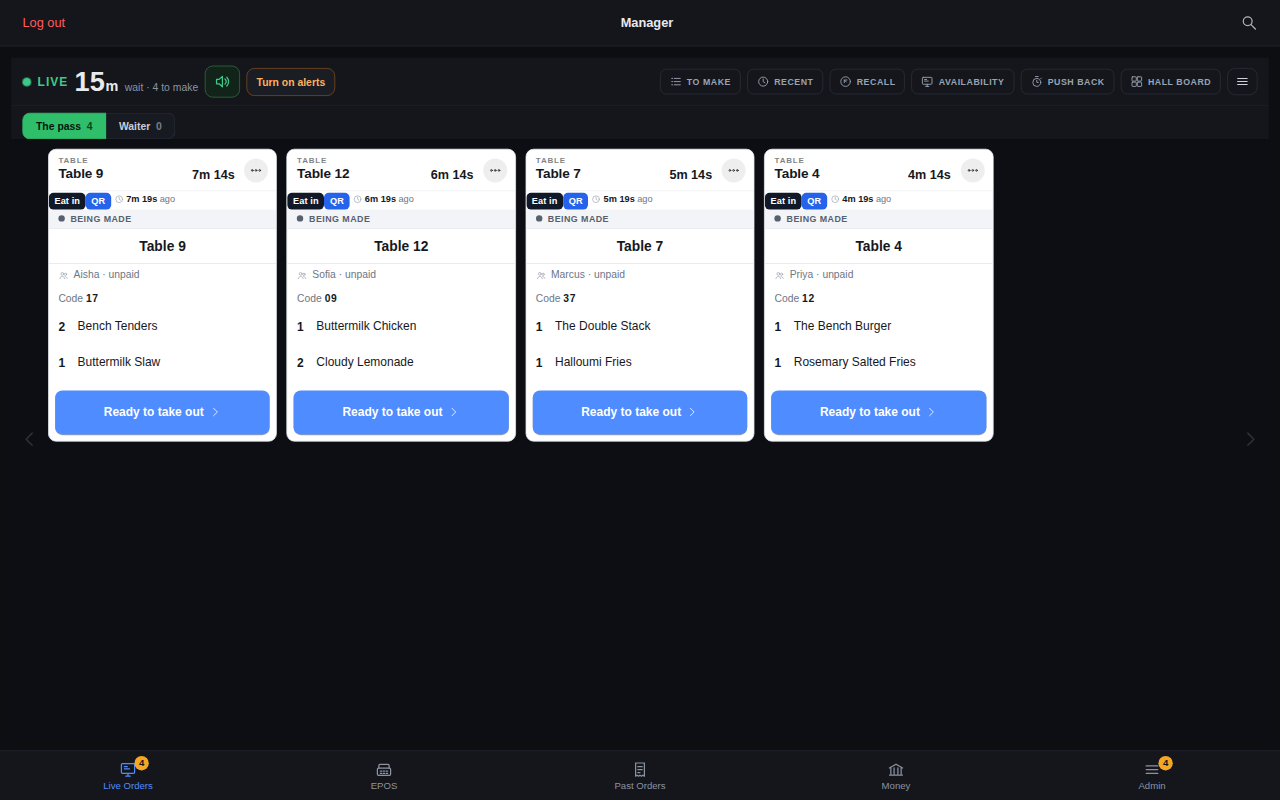Mark Table 9 ready to take out

(162, 412)
